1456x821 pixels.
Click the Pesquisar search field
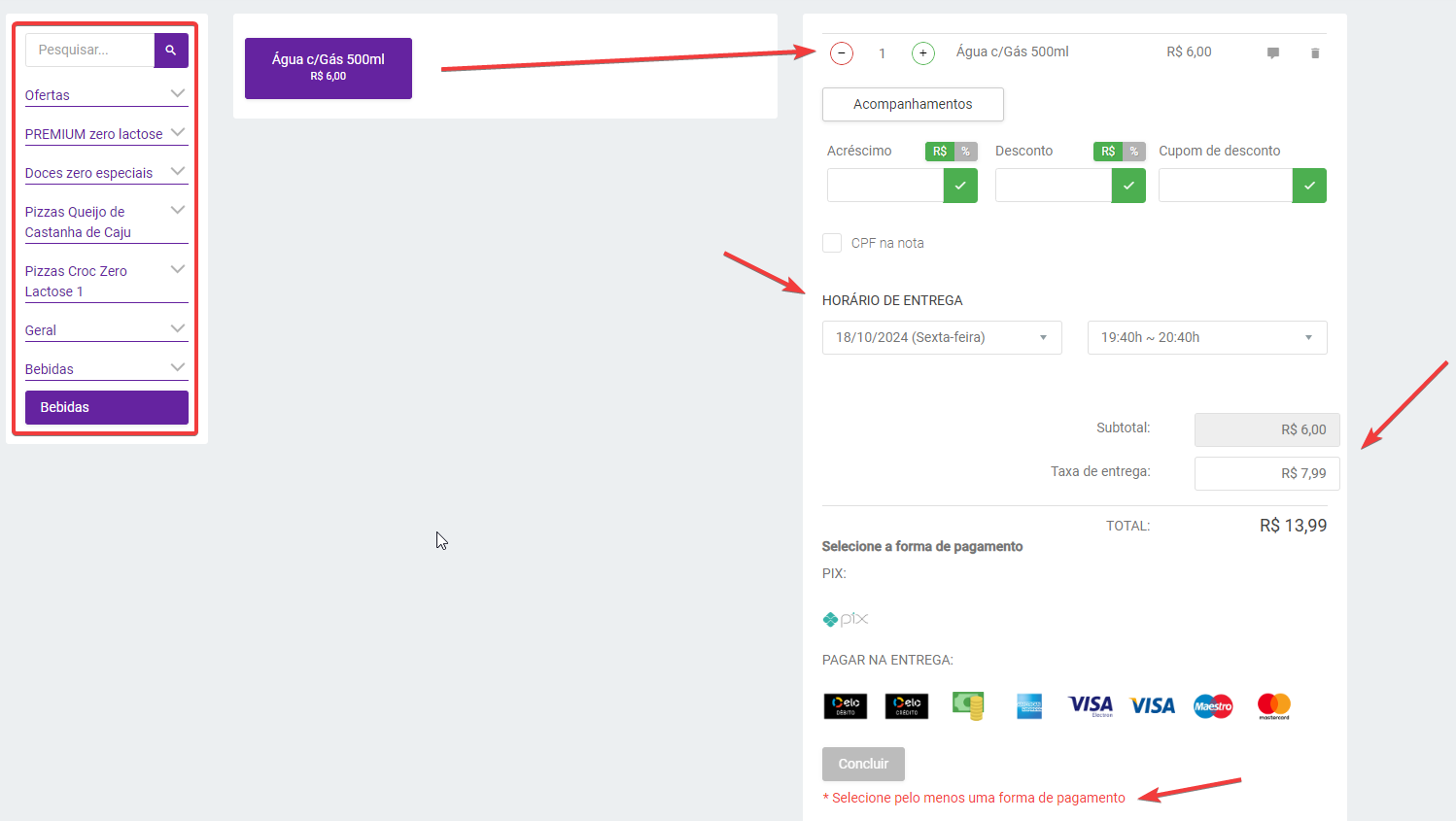pos(90,50)
